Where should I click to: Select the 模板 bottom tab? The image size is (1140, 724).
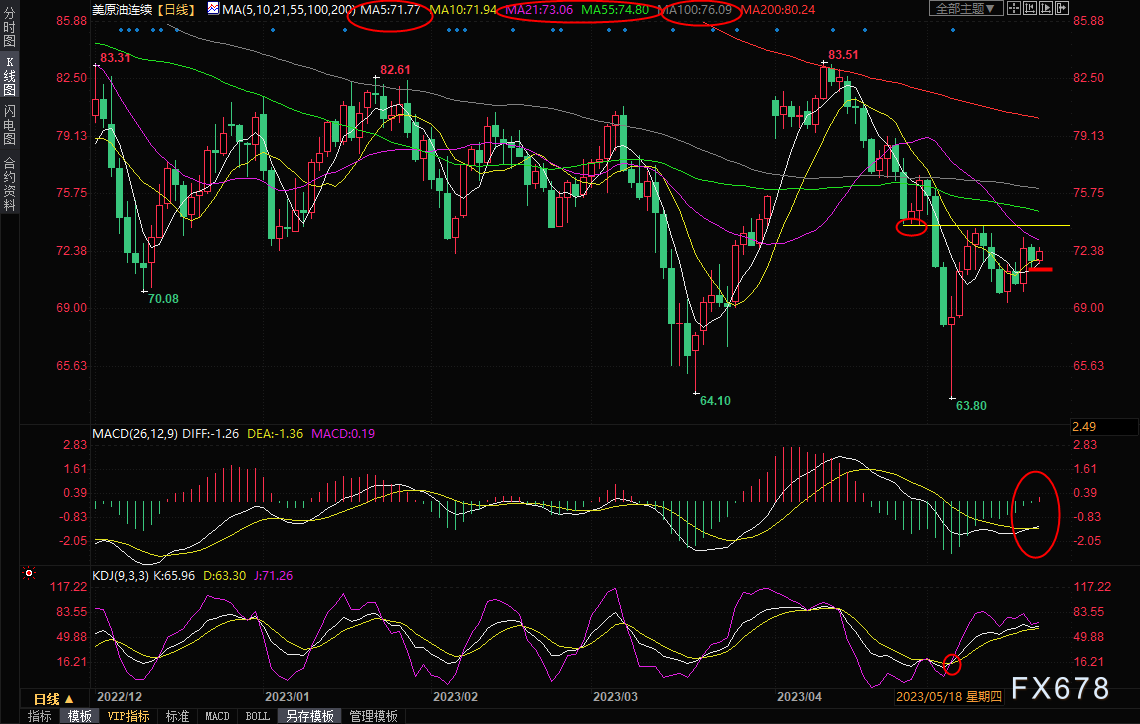79,716
